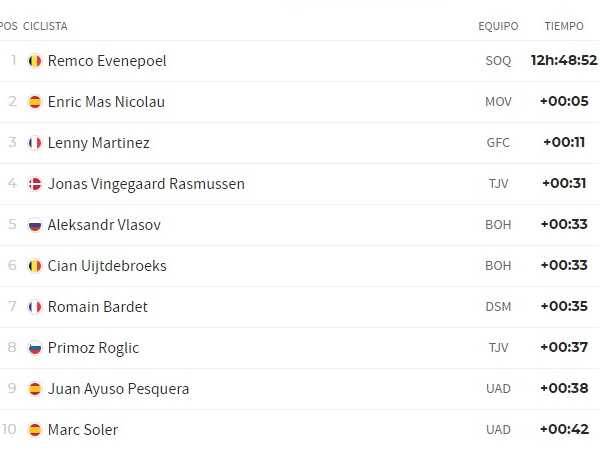600x450 pixels.
Task: Click the Spanish flag beside Enric Mas Nicolau
Action: pyautogui.click(x=35, y=101)
